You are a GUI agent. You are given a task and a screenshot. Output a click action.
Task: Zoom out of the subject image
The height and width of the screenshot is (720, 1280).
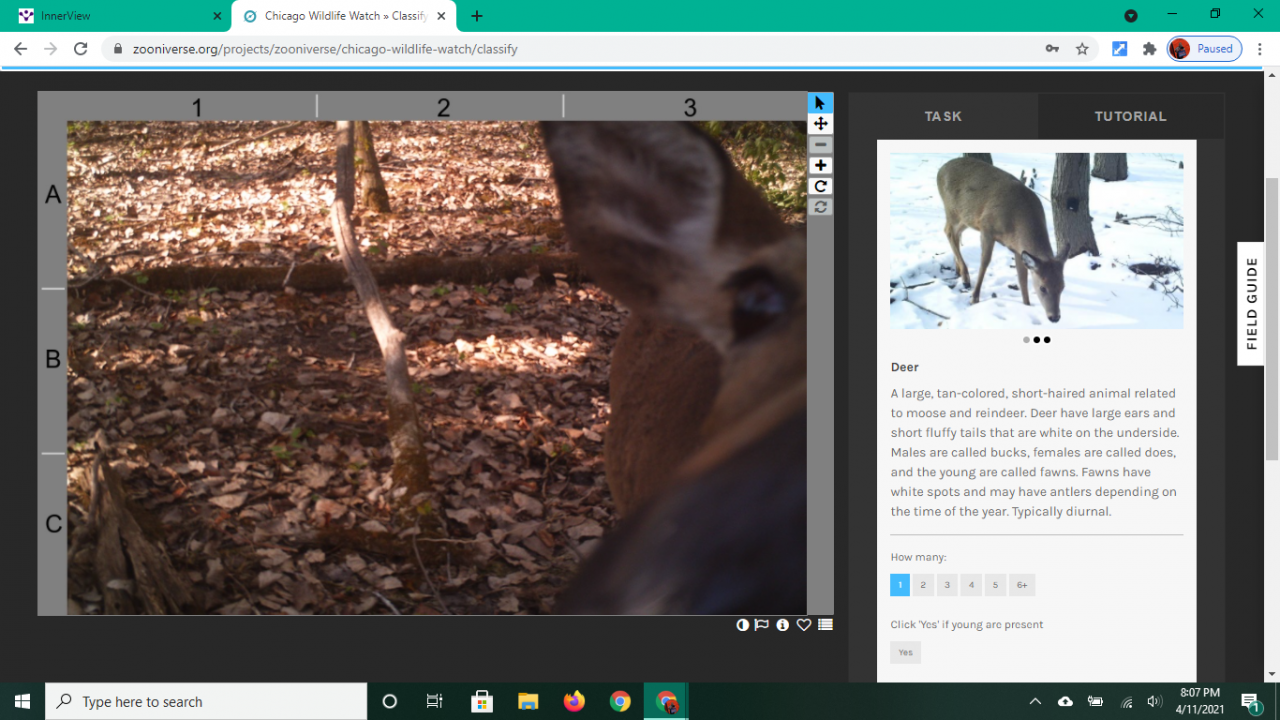point(820,145)
